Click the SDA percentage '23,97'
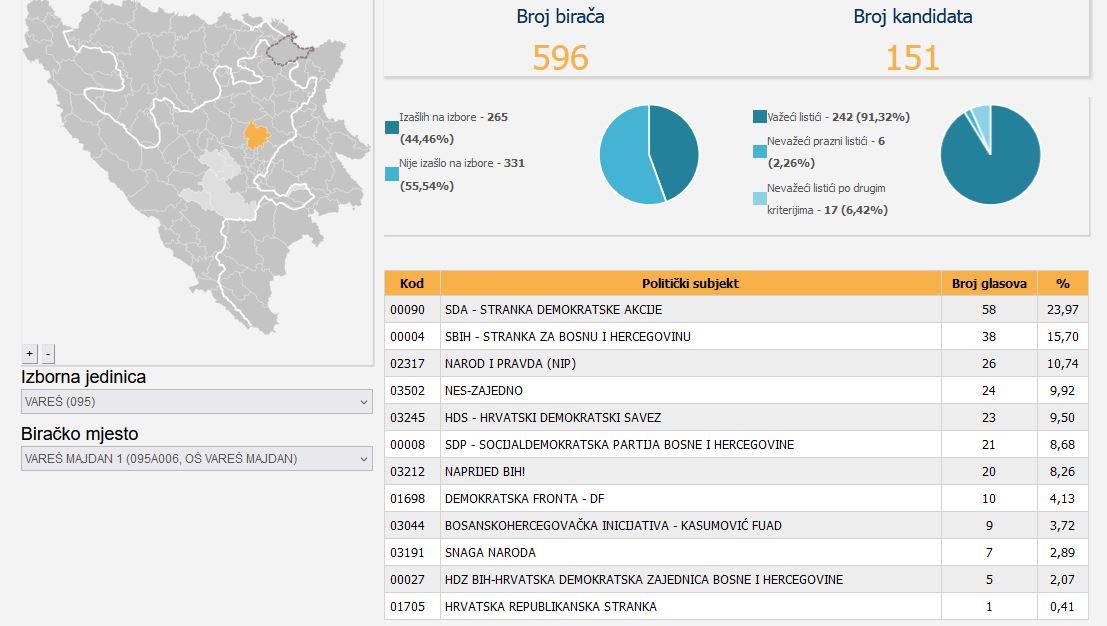This screenshot has height=626, width=1107. pyautogui.click(x=1063, y=310)
